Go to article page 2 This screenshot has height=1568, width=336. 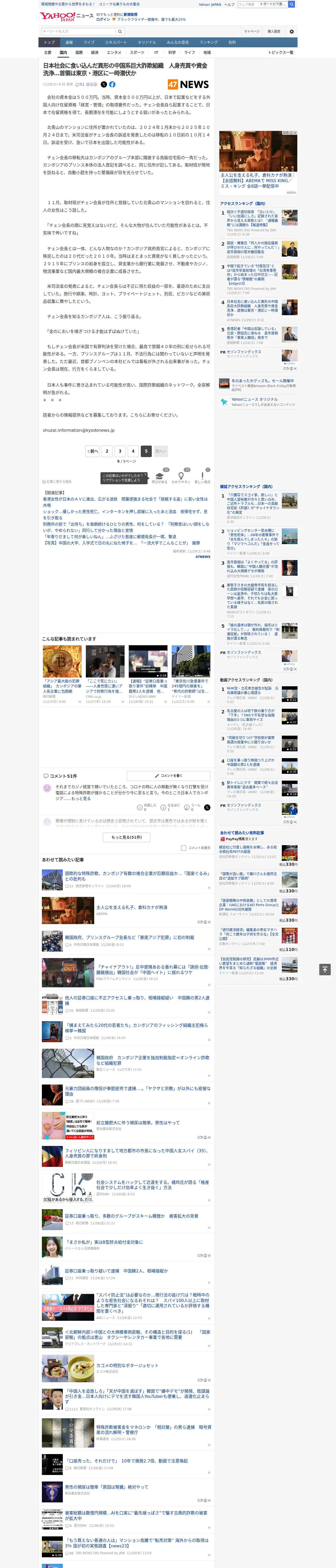pos(107,451)
